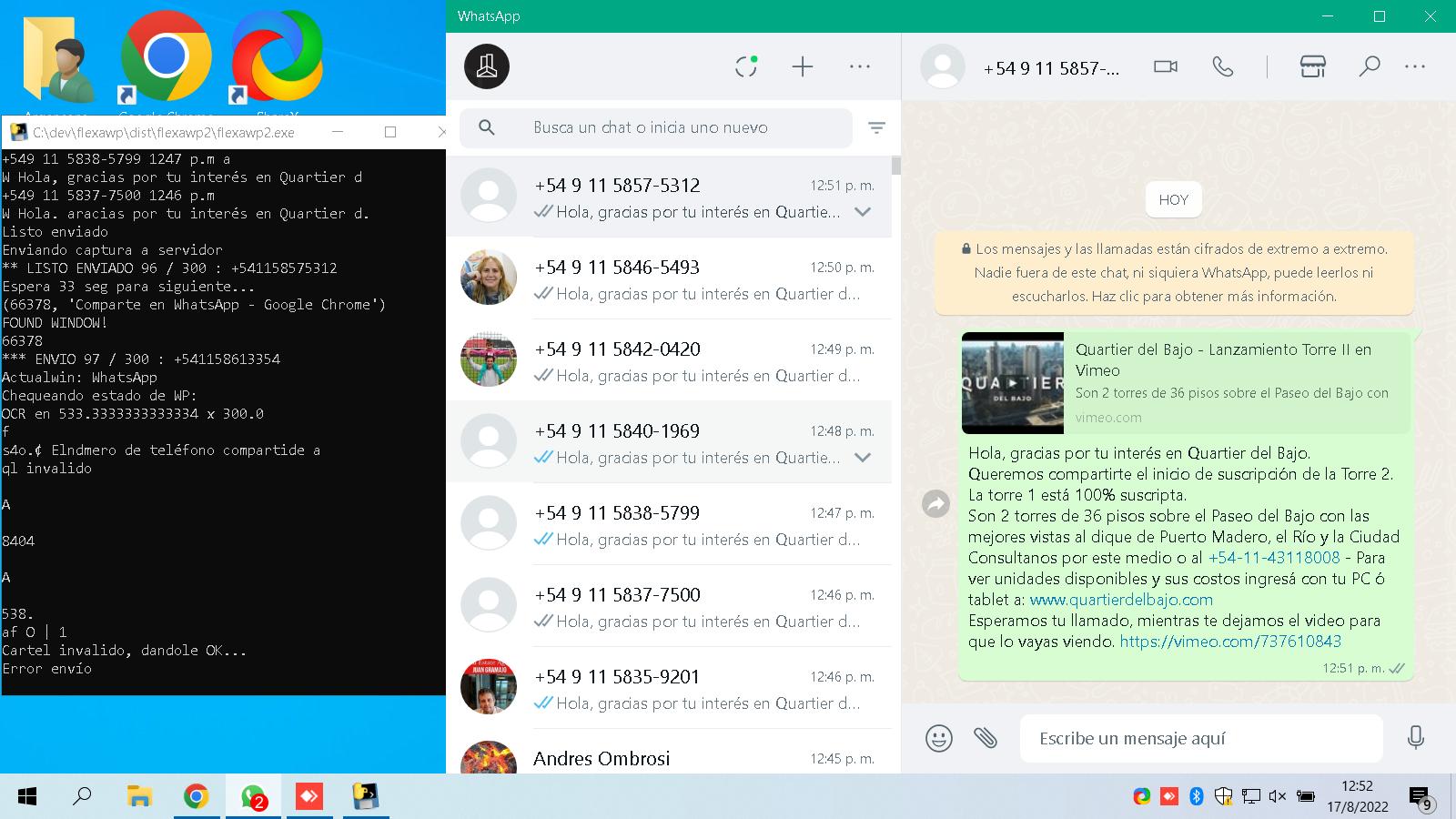Open chat +54 9 11 5846-5493

(669, 278)
